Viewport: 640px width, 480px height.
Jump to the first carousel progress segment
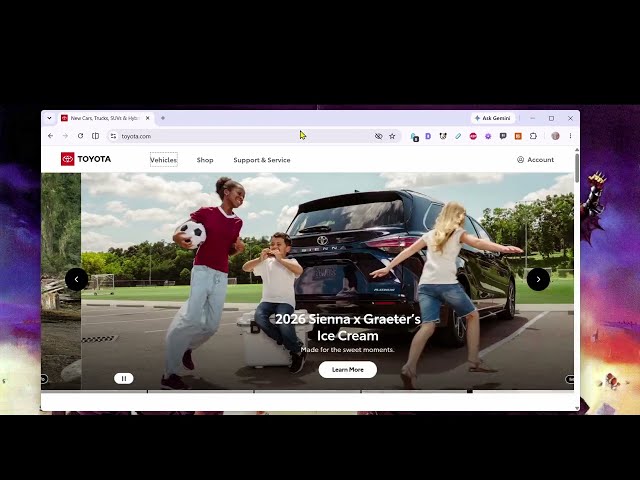94,391
